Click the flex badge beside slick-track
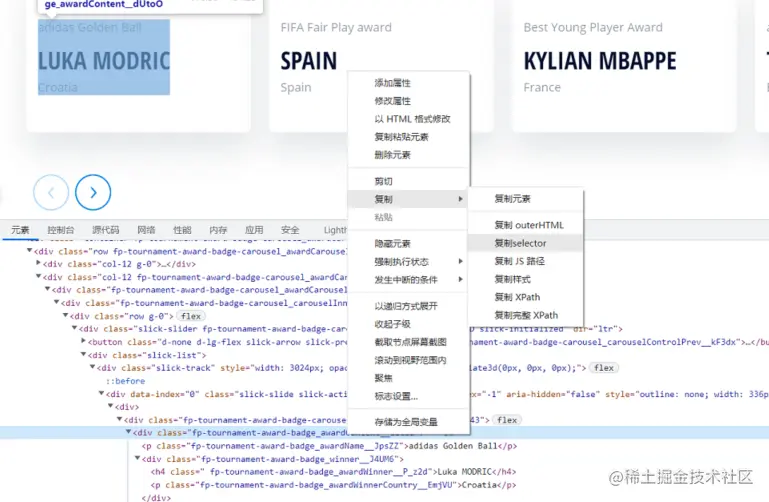This screenshot has height=502, width=769. 604,368
